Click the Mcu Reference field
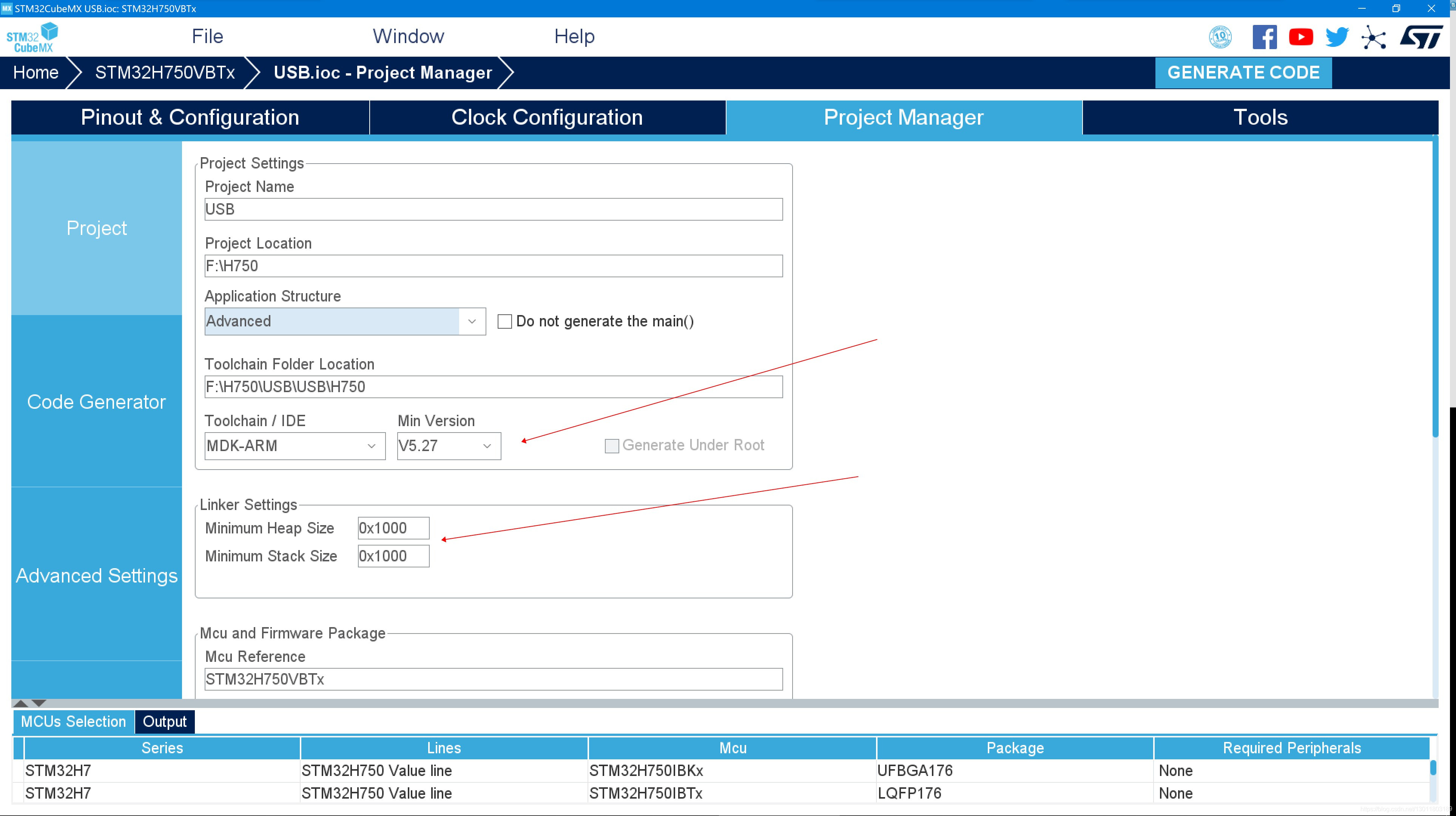The width and height of the screenshot is (1456, 816). [x=494, y=679]
